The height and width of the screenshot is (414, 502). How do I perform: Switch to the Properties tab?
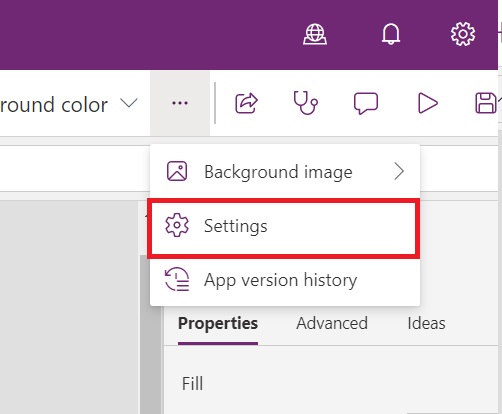[218, 323]
